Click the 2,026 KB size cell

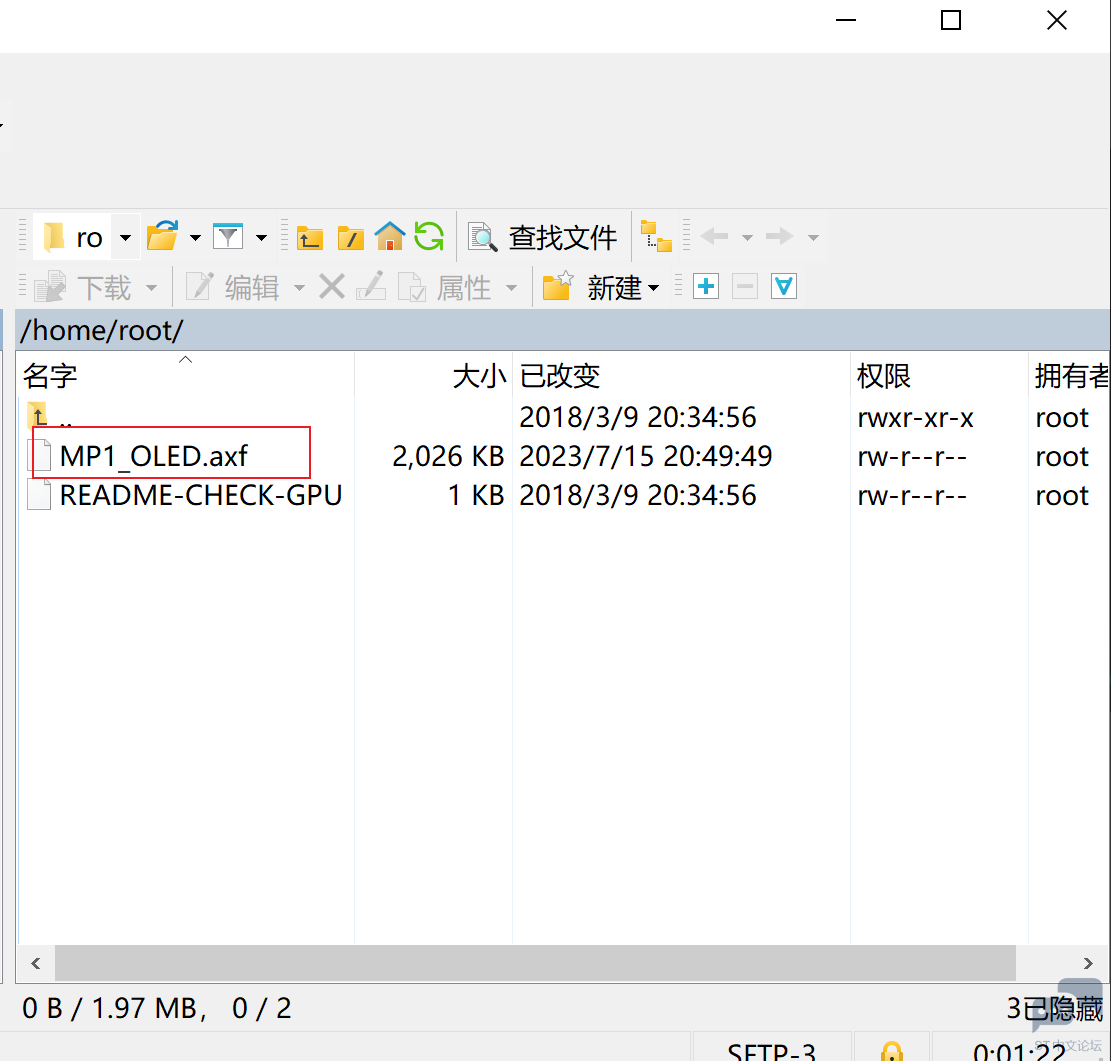click(x=448, y=456)
